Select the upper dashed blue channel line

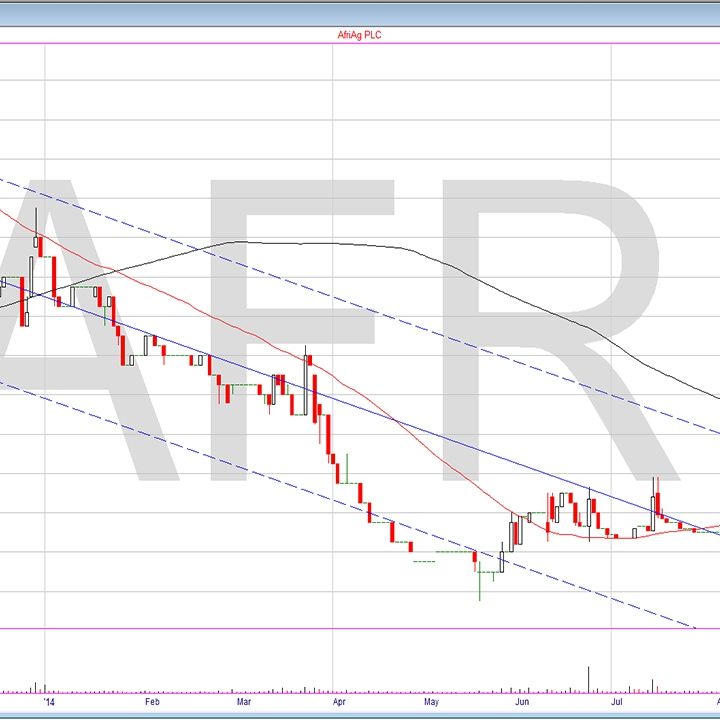click(x=400, y=316)
